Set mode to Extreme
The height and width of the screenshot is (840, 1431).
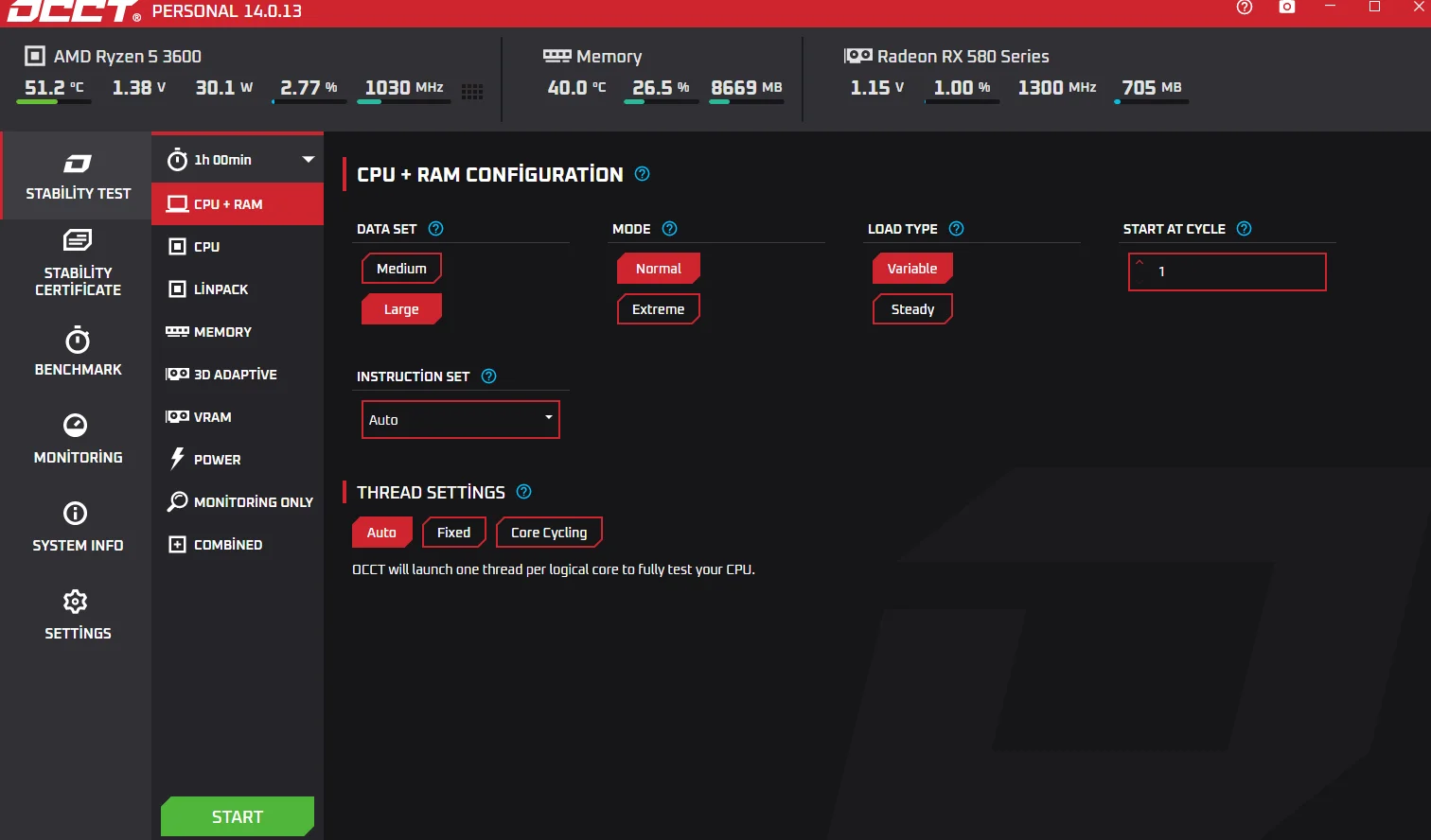[659, 309]
